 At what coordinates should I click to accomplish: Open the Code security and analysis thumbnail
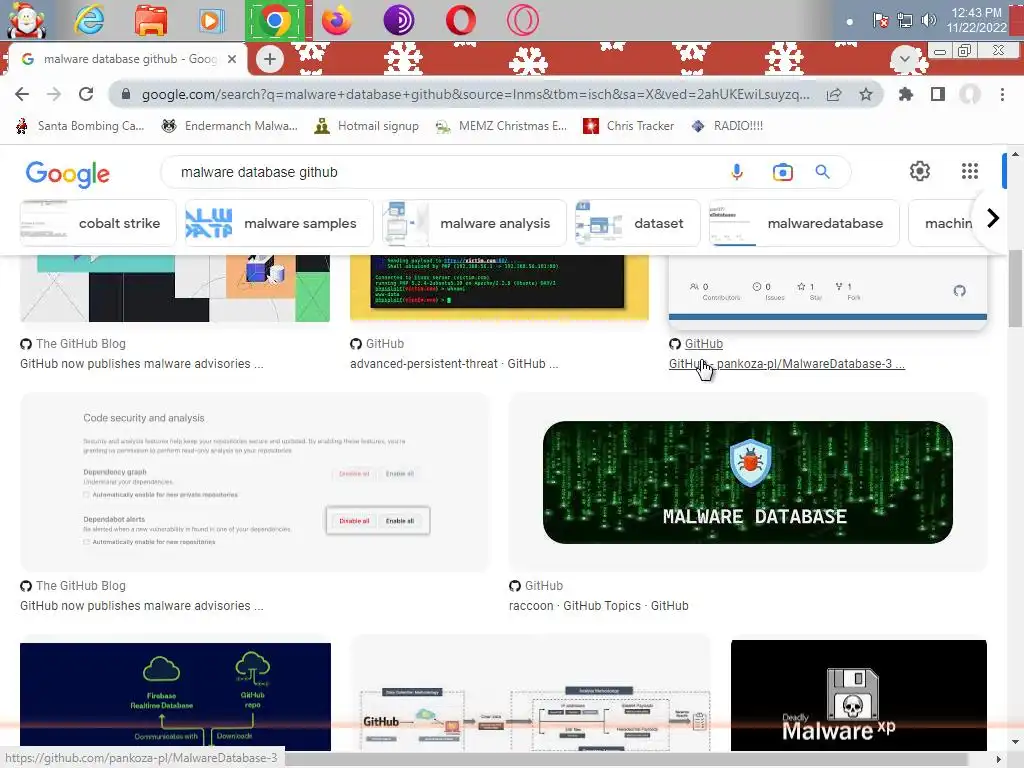[x=255, y=482]
